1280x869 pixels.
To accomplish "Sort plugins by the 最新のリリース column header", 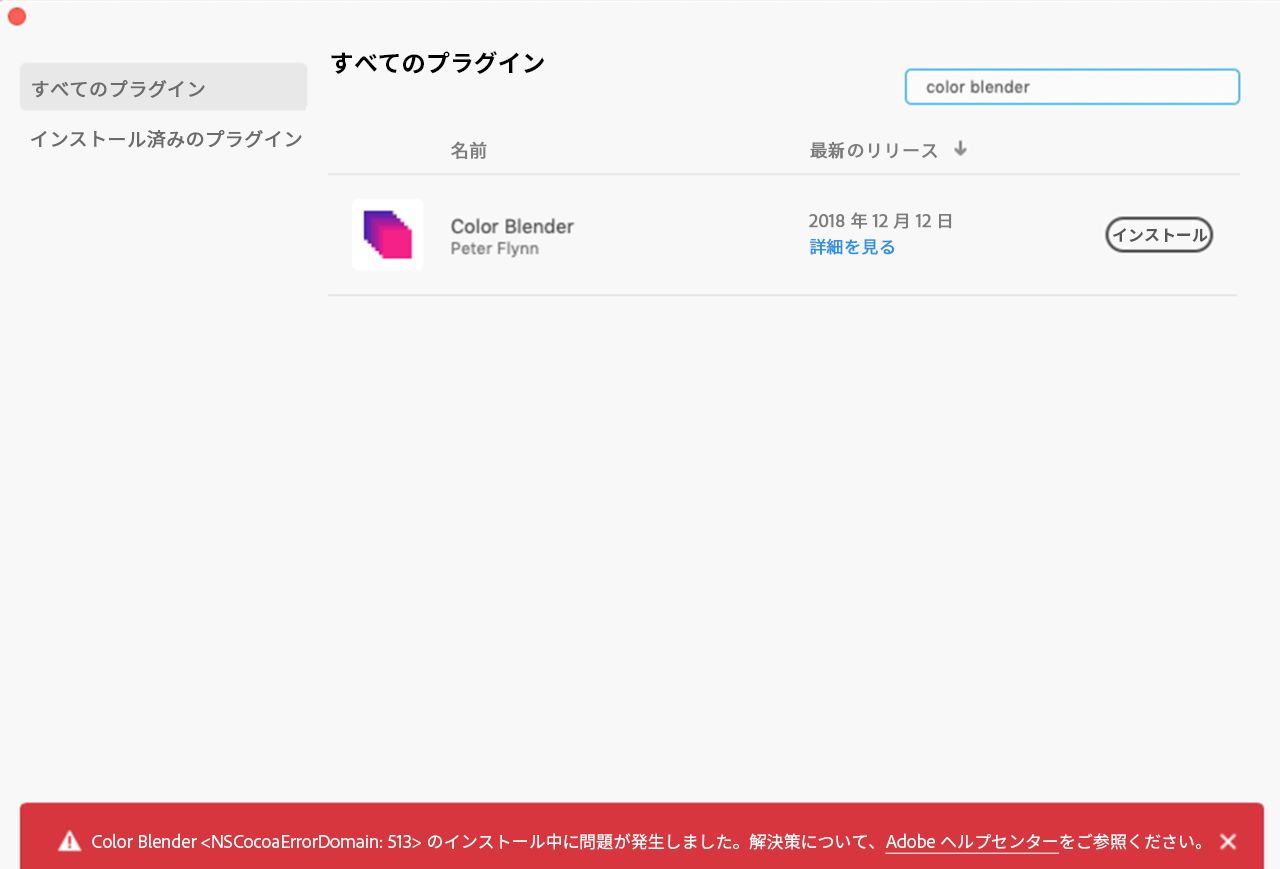I will pos(872,150).
